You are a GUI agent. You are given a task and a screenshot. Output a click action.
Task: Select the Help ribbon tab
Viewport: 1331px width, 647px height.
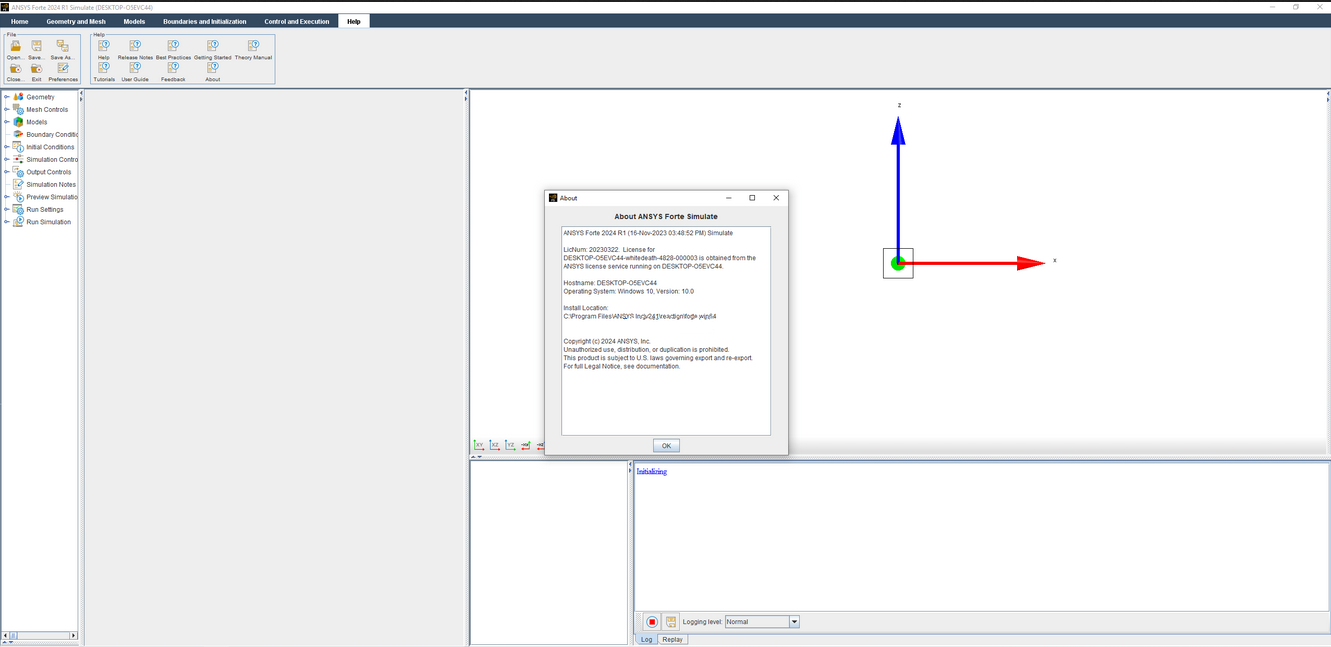click(354, 21)
